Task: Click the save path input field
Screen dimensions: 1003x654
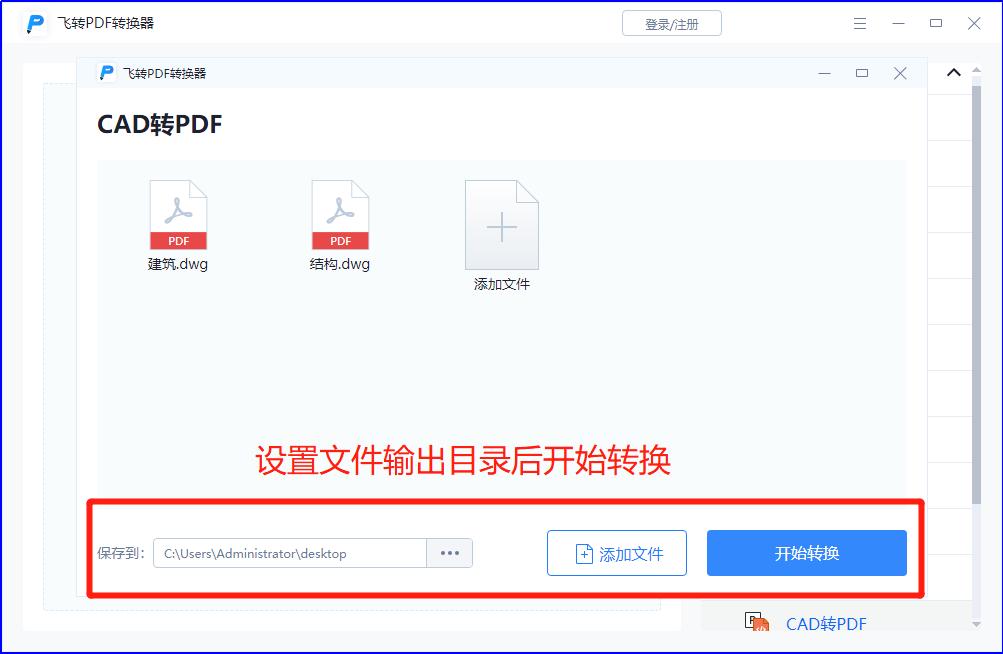Action: coord(290,552)
